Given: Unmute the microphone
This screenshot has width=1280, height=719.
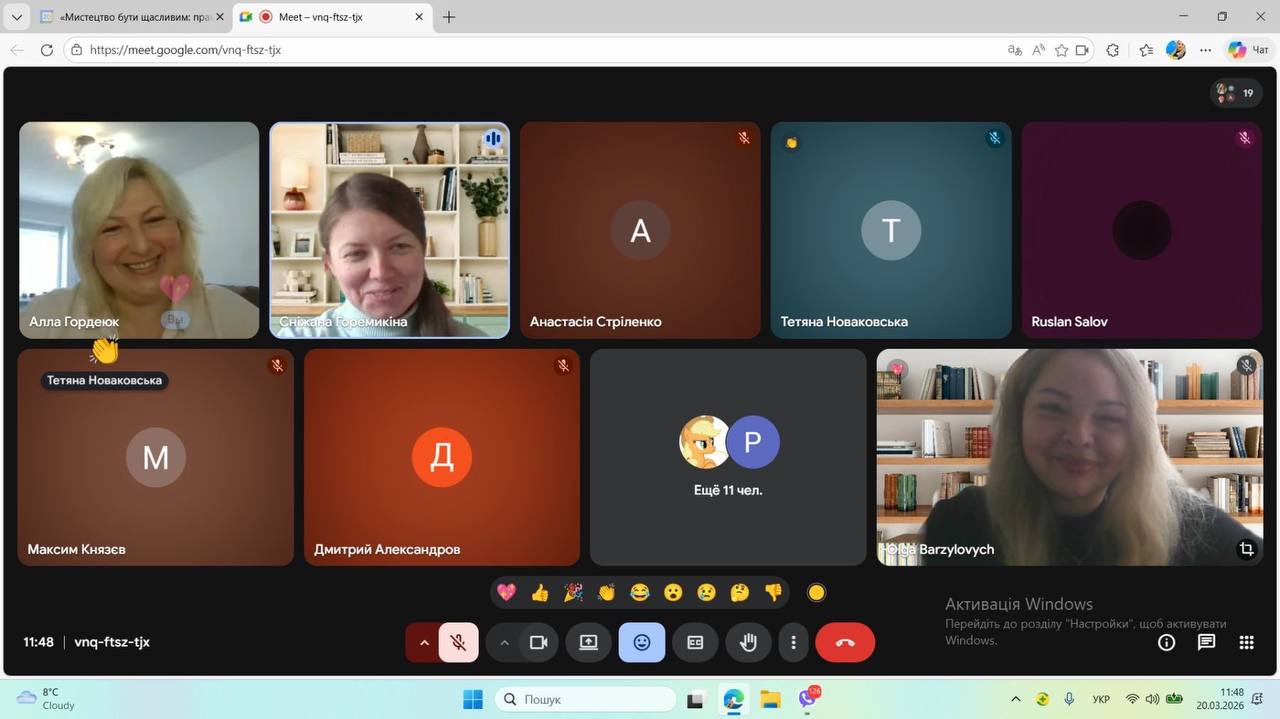Looking at the screenshot, I should click(x=459, y=643).
